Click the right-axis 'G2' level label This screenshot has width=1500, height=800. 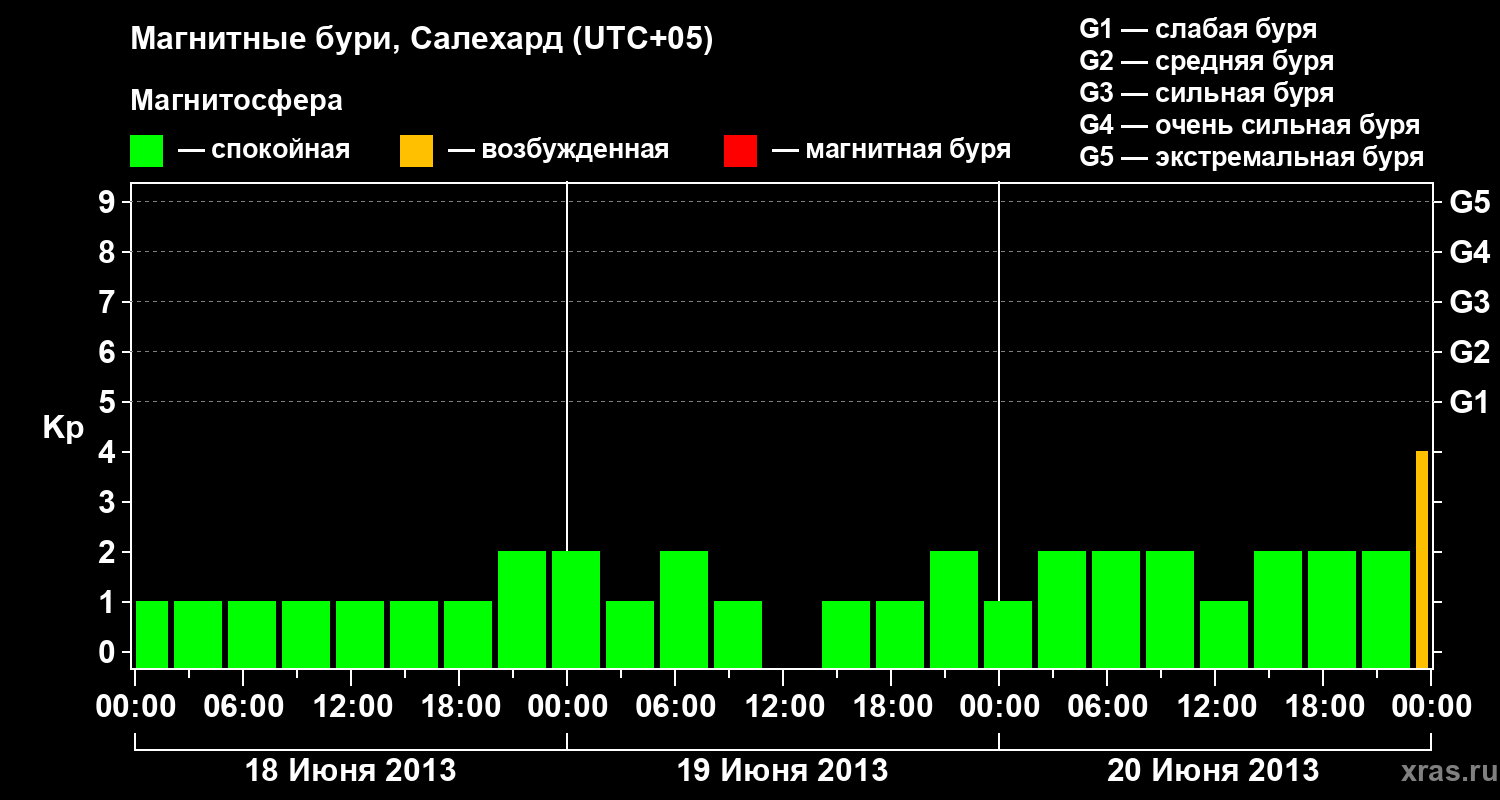[1469, 352]
